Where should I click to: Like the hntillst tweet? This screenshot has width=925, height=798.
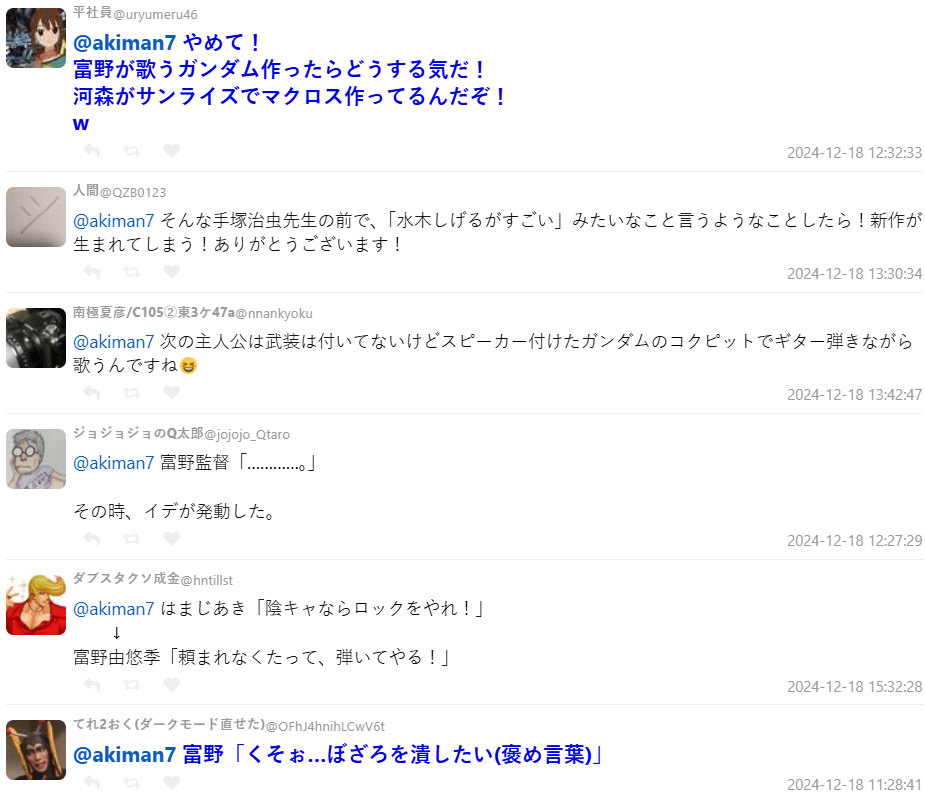(172, 684)
